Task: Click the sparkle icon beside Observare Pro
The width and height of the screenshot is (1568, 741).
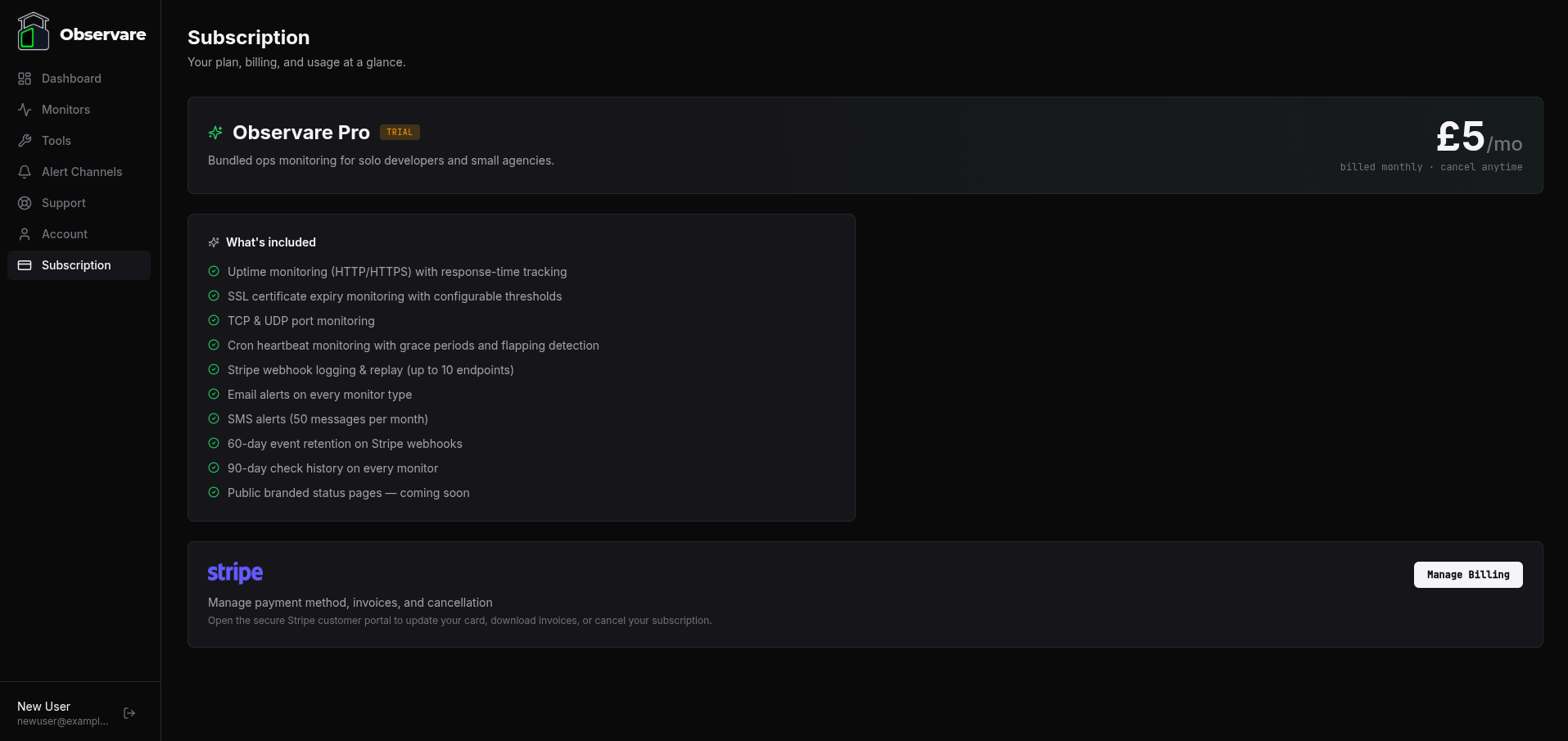Action: click(215, 133)
